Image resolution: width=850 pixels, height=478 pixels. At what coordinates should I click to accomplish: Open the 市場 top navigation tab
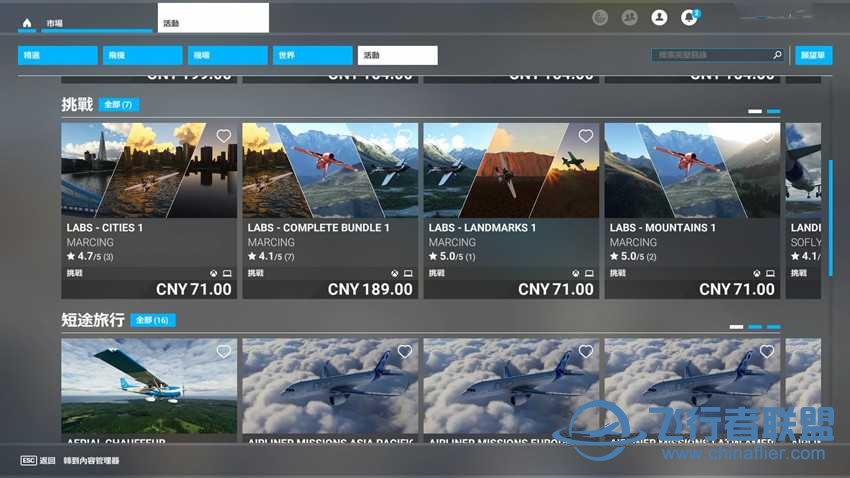point(96,23)
